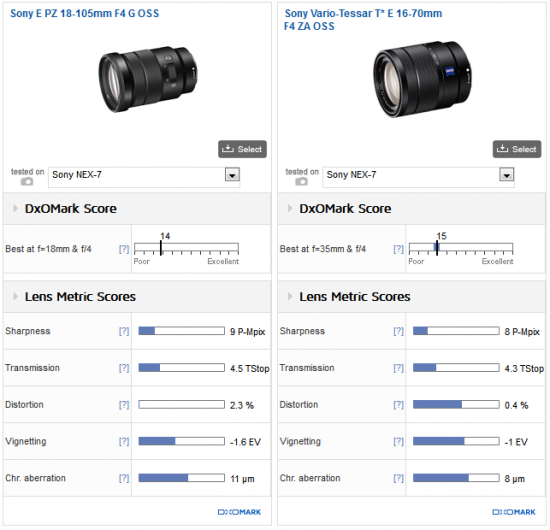Image resolution: width=550 pixels, height=530 pixels.
Task: Click Select button for the 16-70mm lens
Action: click(517, 149)
